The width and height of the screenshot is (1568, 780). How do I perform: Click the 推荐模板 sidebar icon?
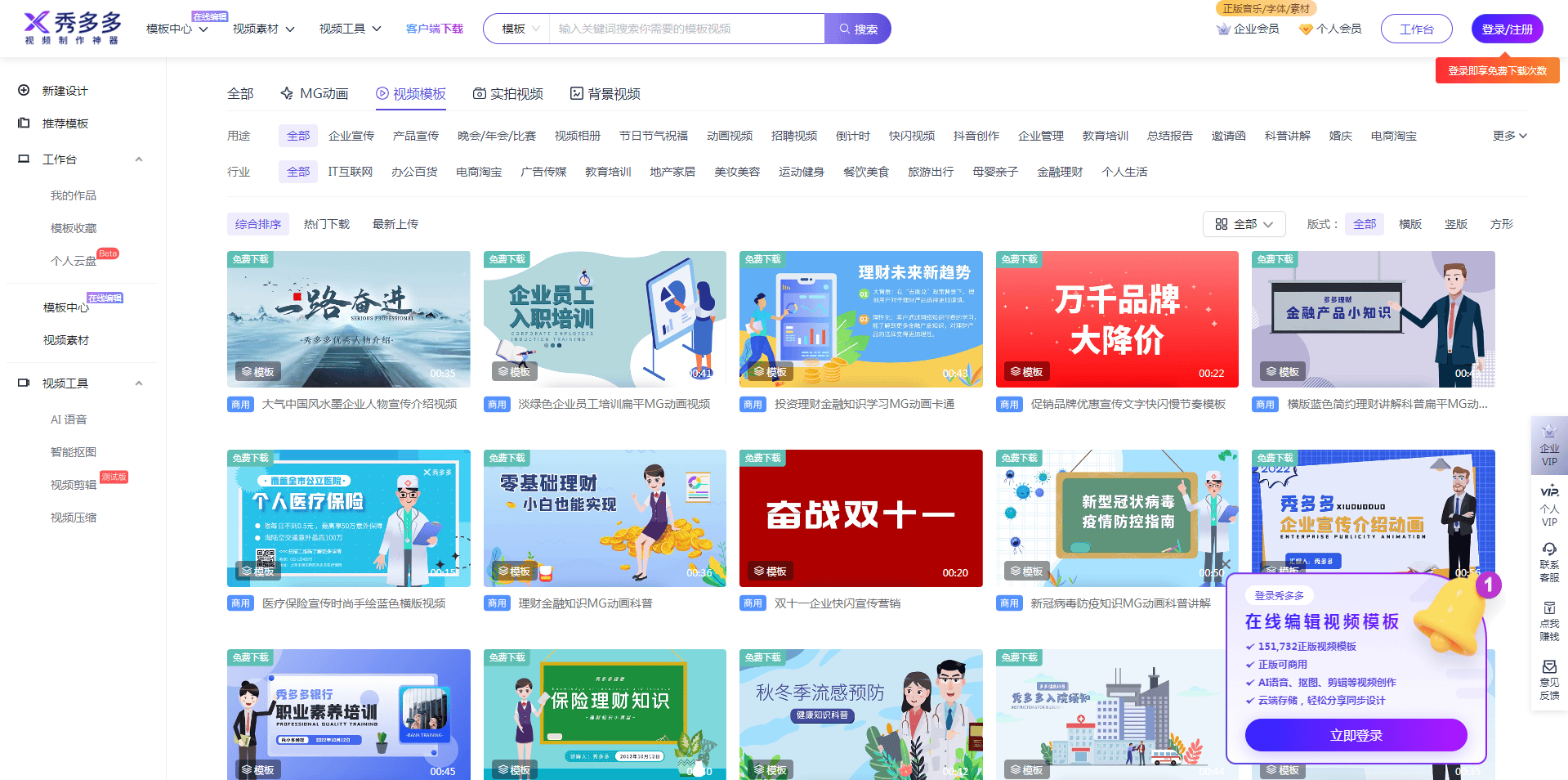[x=24, y=123]
